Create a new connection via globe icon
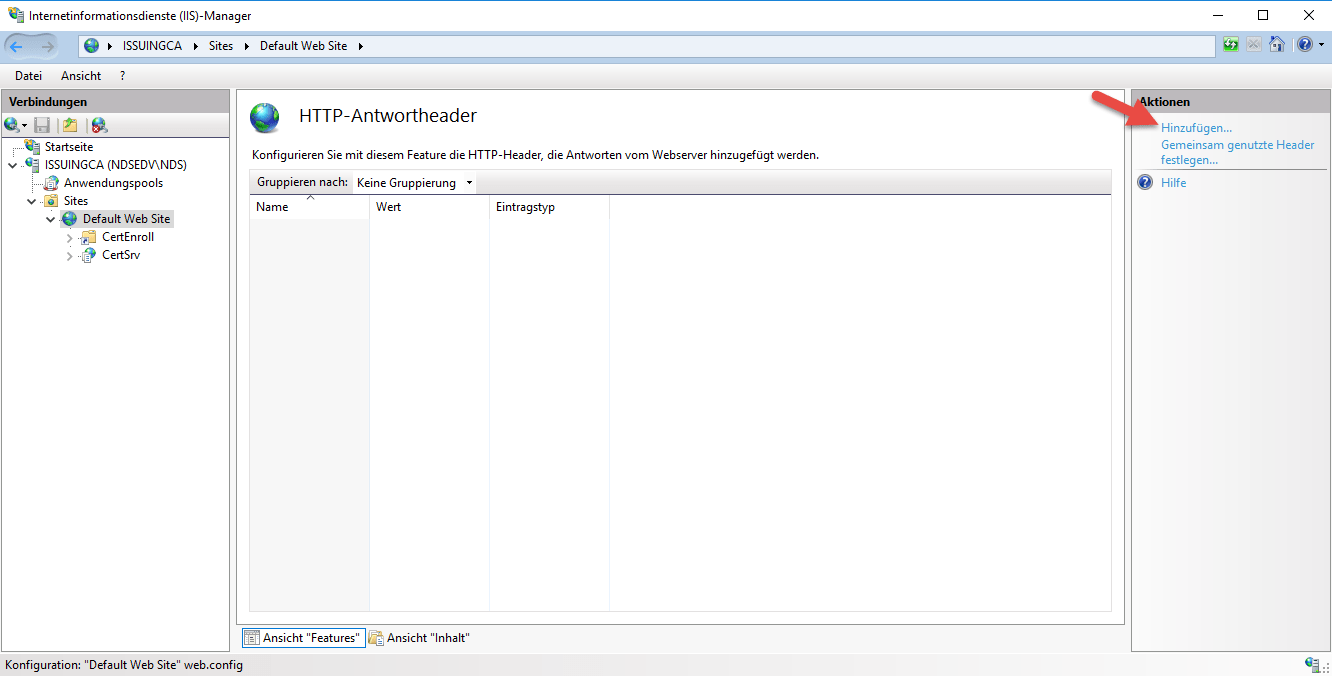The image size is (1332, 676). (13, 124)
